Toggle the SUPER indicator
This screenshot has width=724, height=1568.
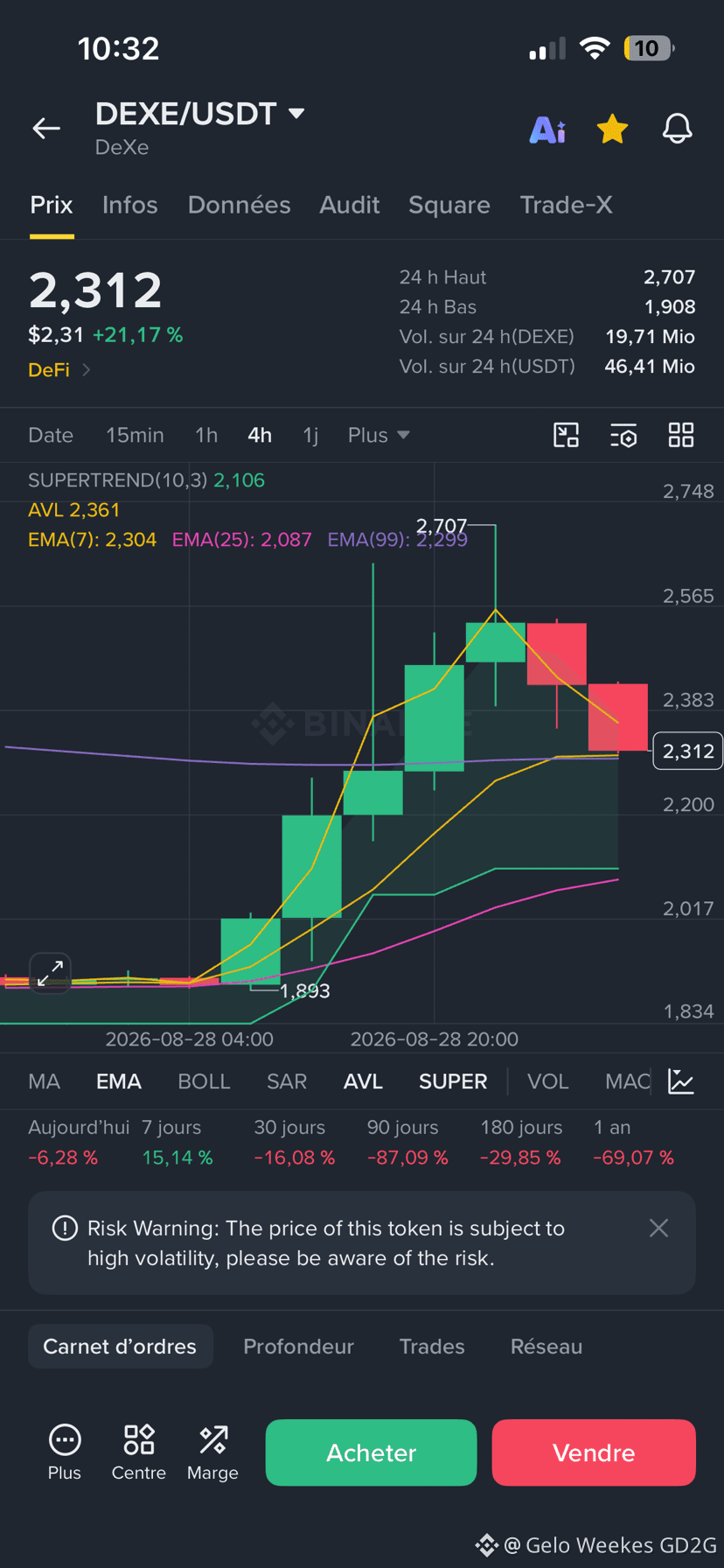[x=453, y=1081]
